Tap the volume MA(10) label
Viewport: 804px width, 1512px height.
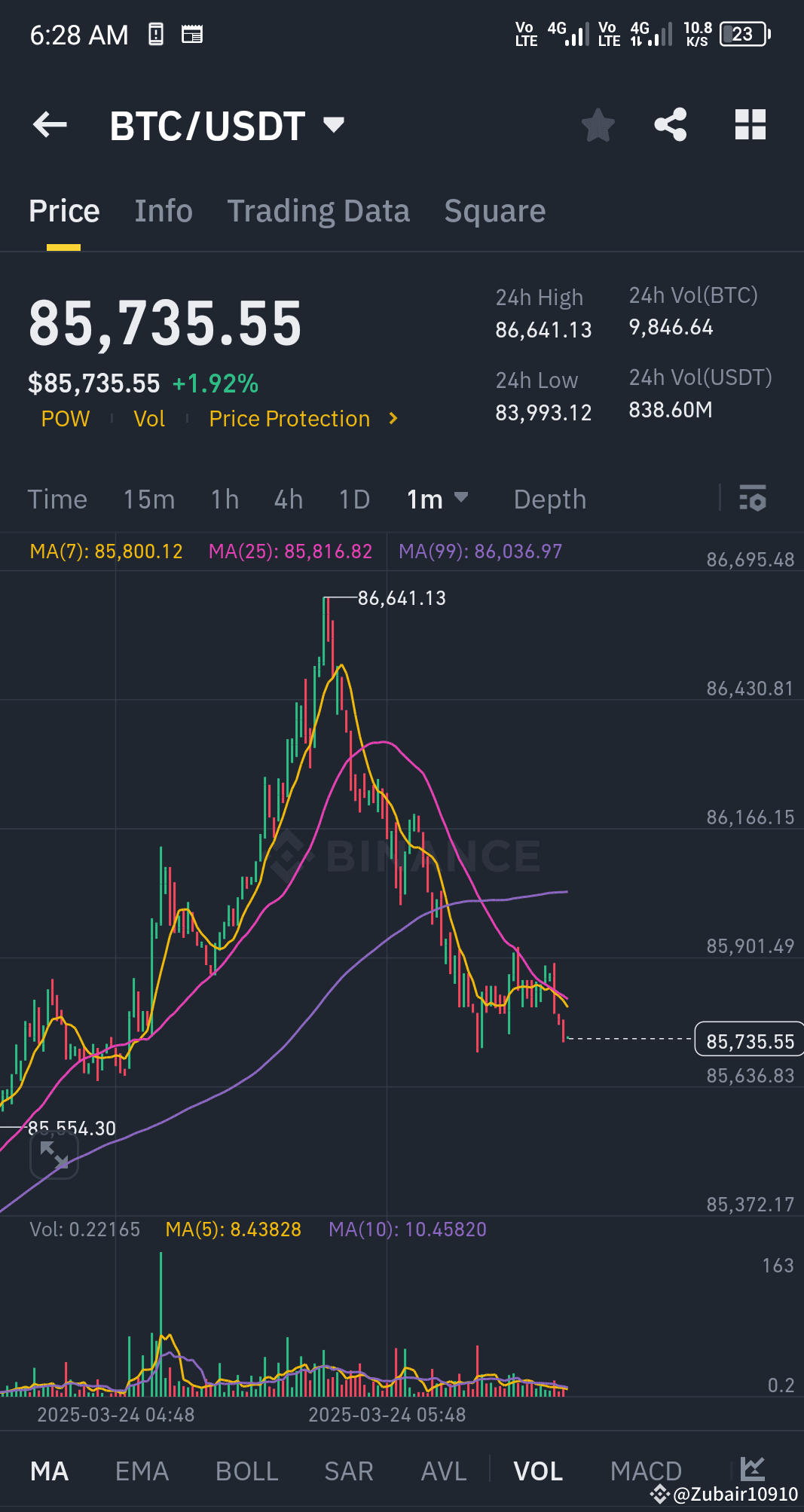click(408, 1229)
